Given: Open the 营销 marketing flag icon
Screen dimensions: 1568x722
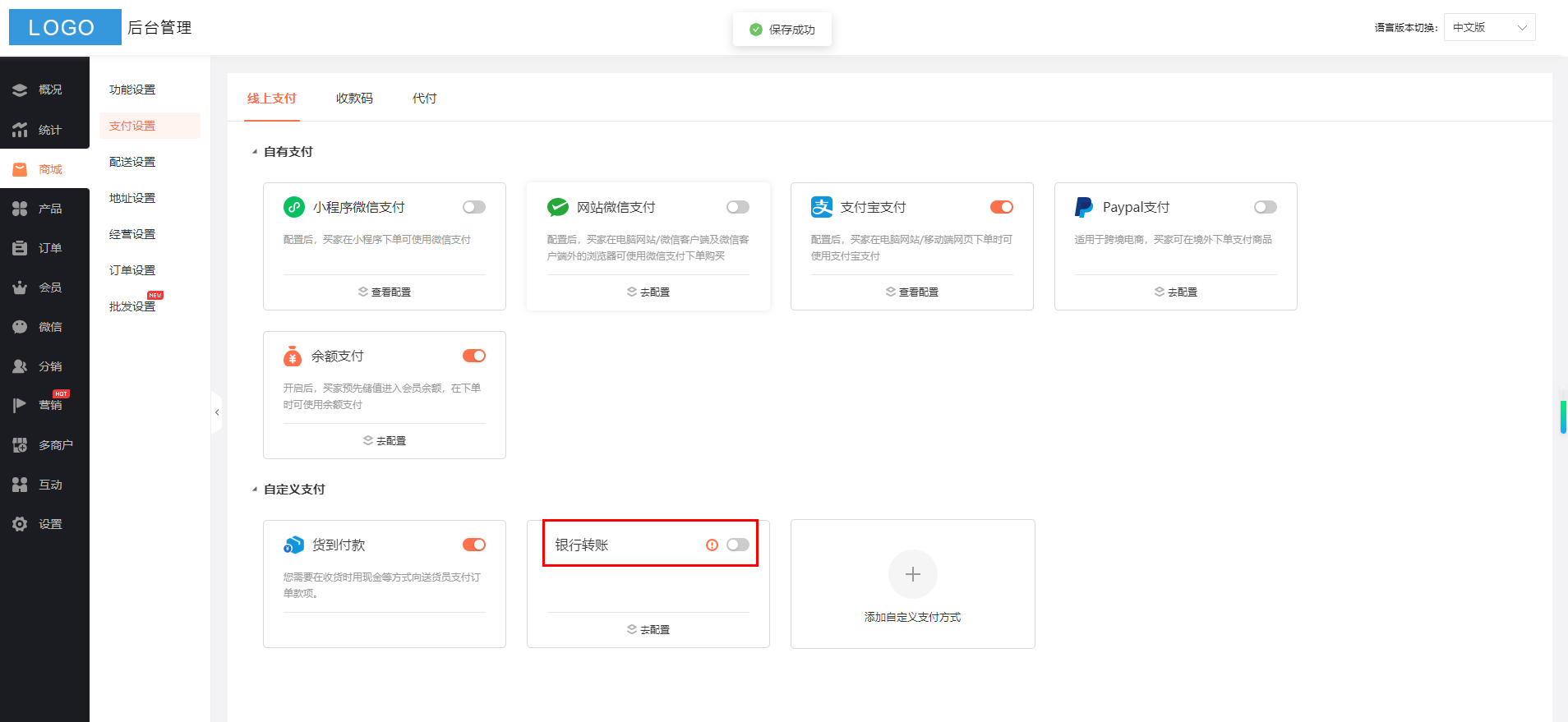Looking at the screenshot, I should [x=20, y=406].
